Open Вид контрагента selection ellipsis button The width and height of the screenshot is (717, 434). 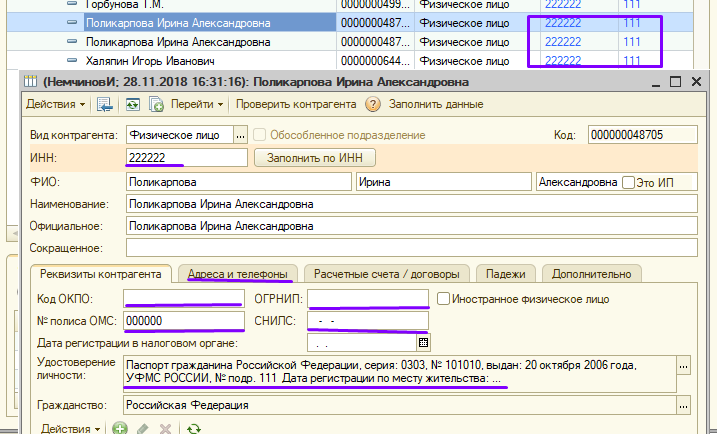tap(240, 135)
